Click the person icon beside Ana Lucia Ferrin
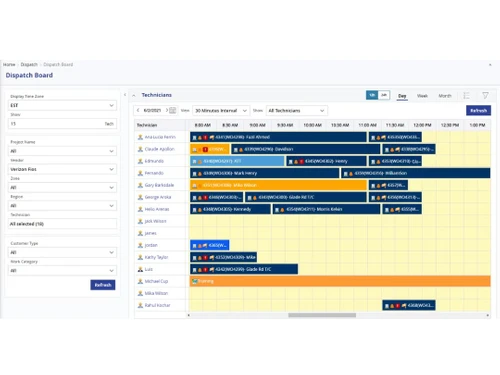500x375 pixels. tap(140, 137)
